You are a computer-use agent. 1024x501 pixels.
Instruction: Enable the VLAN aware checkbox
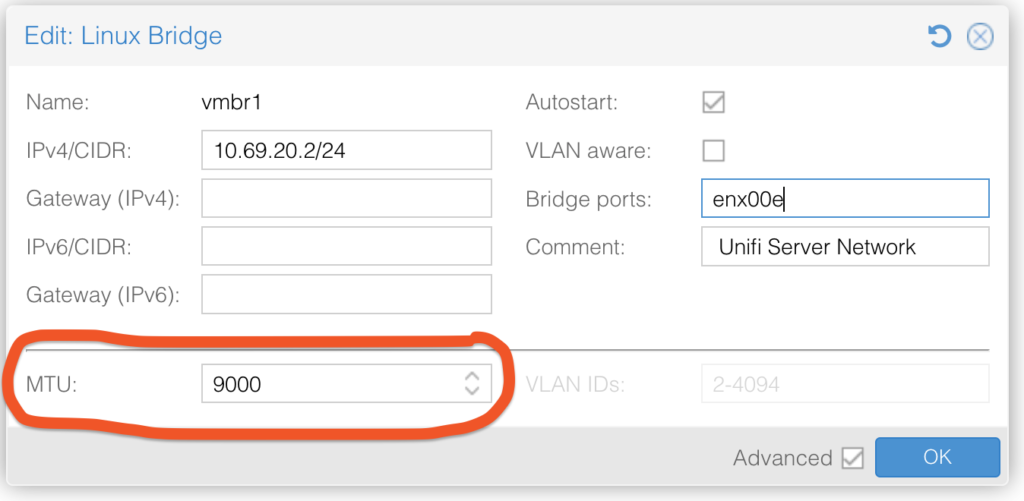point(714,151)
